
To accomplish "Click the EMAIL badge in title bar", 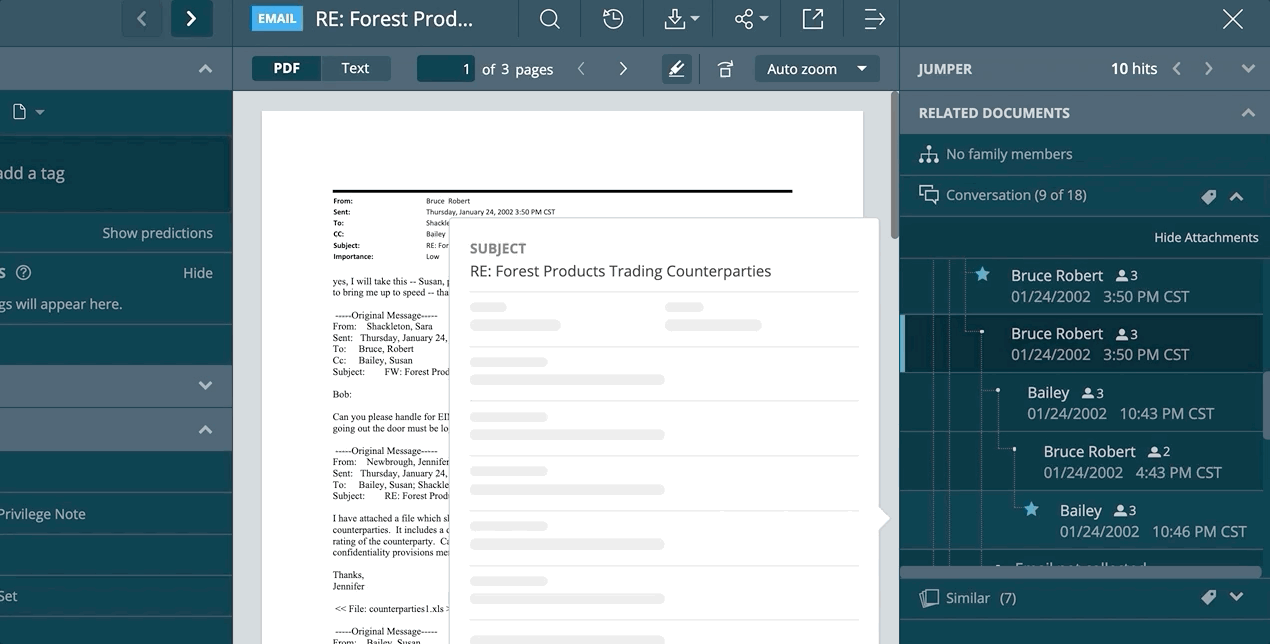I will (277, 19).
